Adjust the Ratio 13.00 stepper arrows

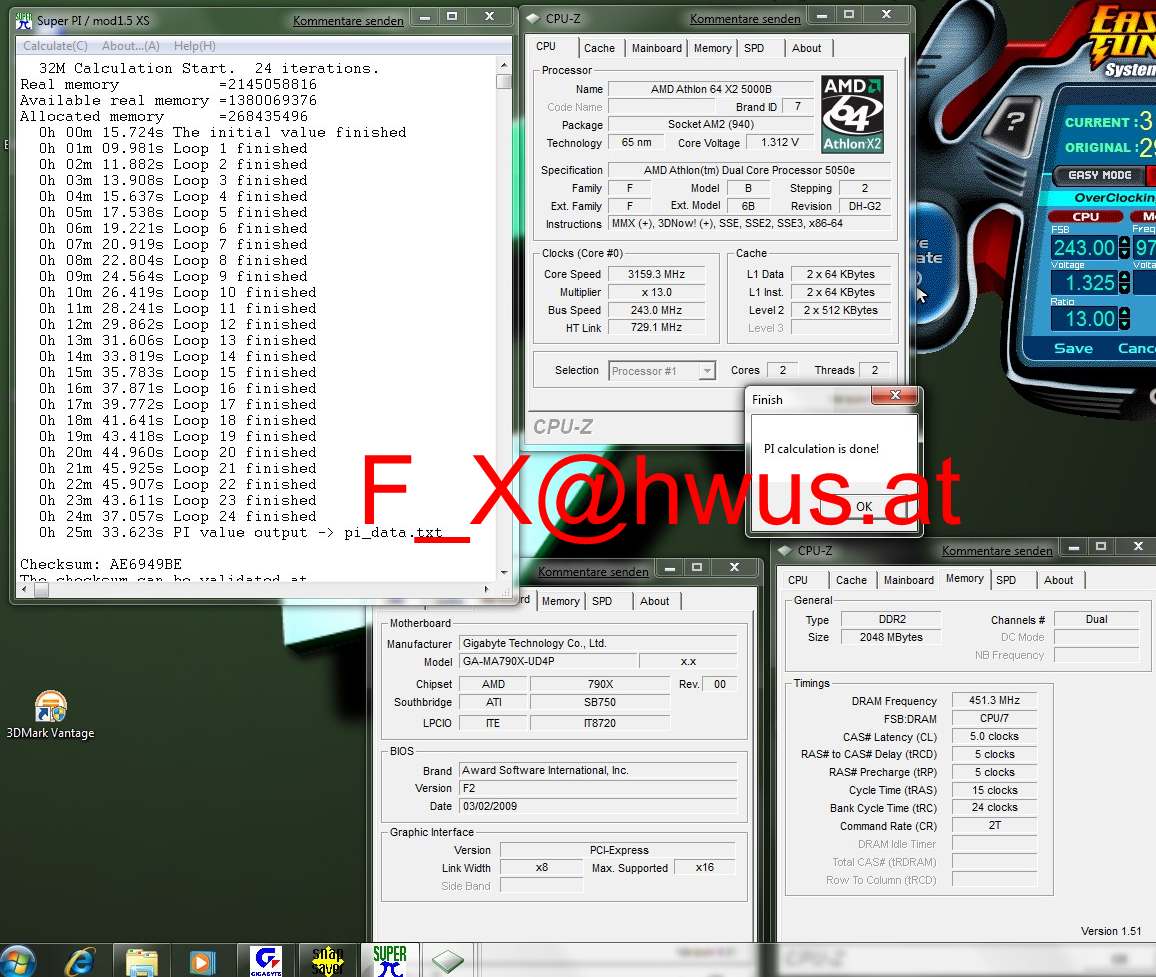coord(1124,319)
